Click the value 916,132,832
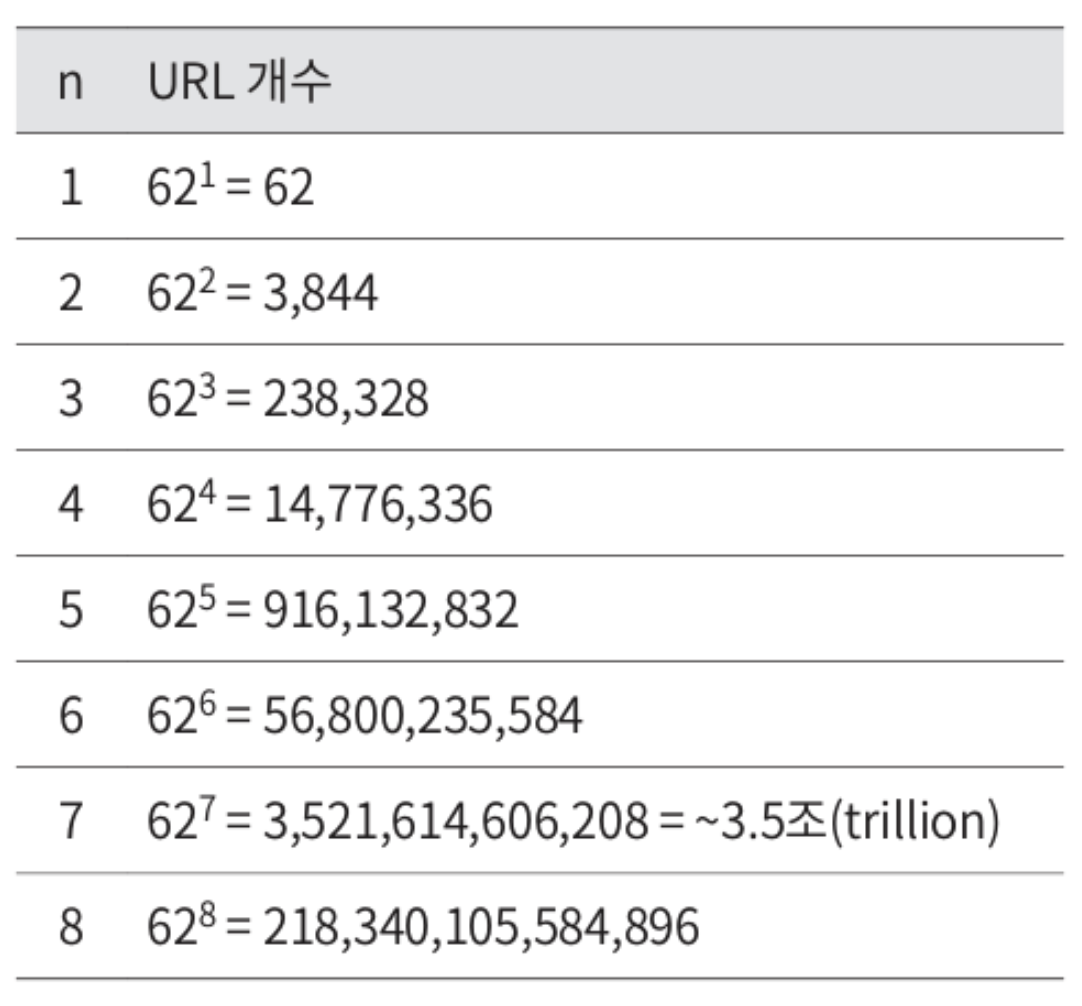This screenshot has width=1082, height=1006. (391, 612)
